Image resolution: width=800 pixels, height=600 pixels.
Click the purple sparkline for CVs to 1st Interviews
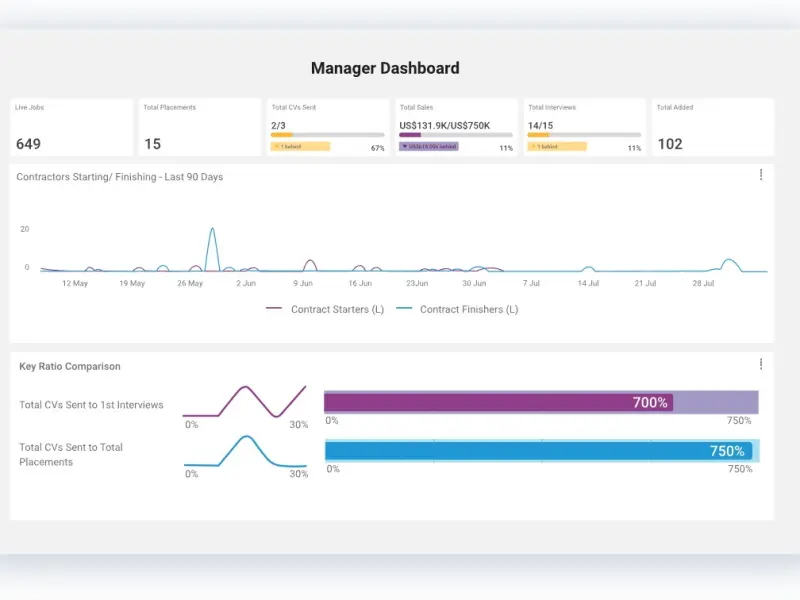(246, 402)
